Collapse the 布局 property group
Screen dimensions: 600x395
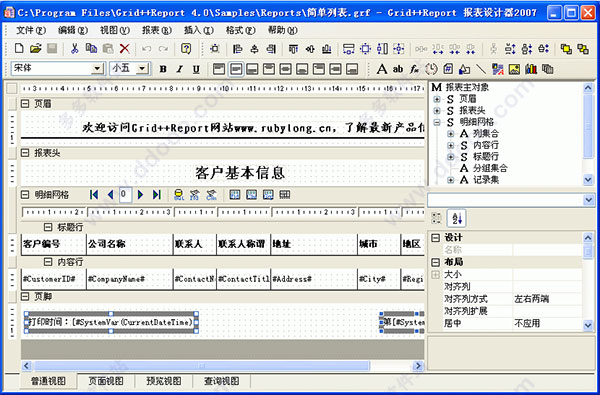pyautogui.click(x=435, y=262)
